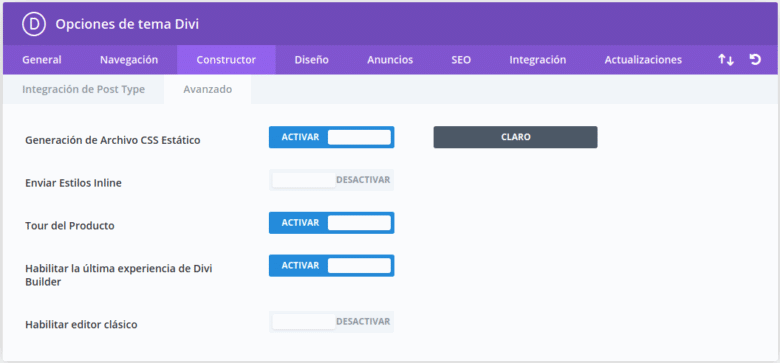Enable the Enviar Estilos Inline switch
This screenshot has height=363, width=780.
[x=331, y=180]
